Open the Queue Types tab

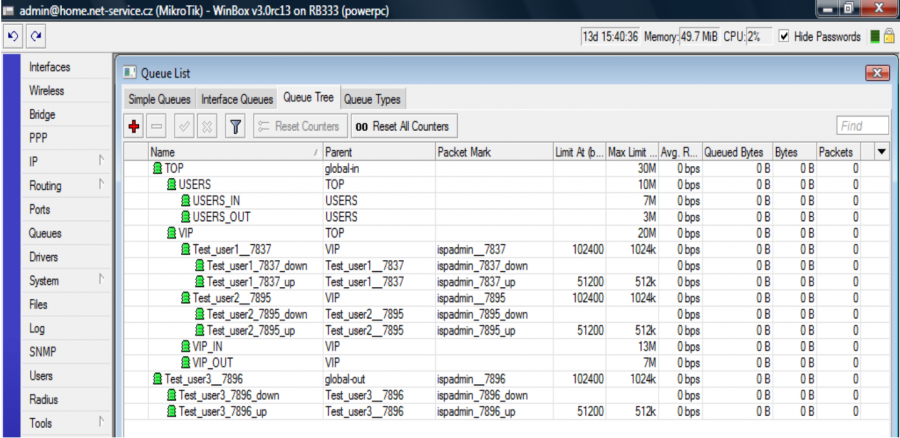click(x=373, y=99)
